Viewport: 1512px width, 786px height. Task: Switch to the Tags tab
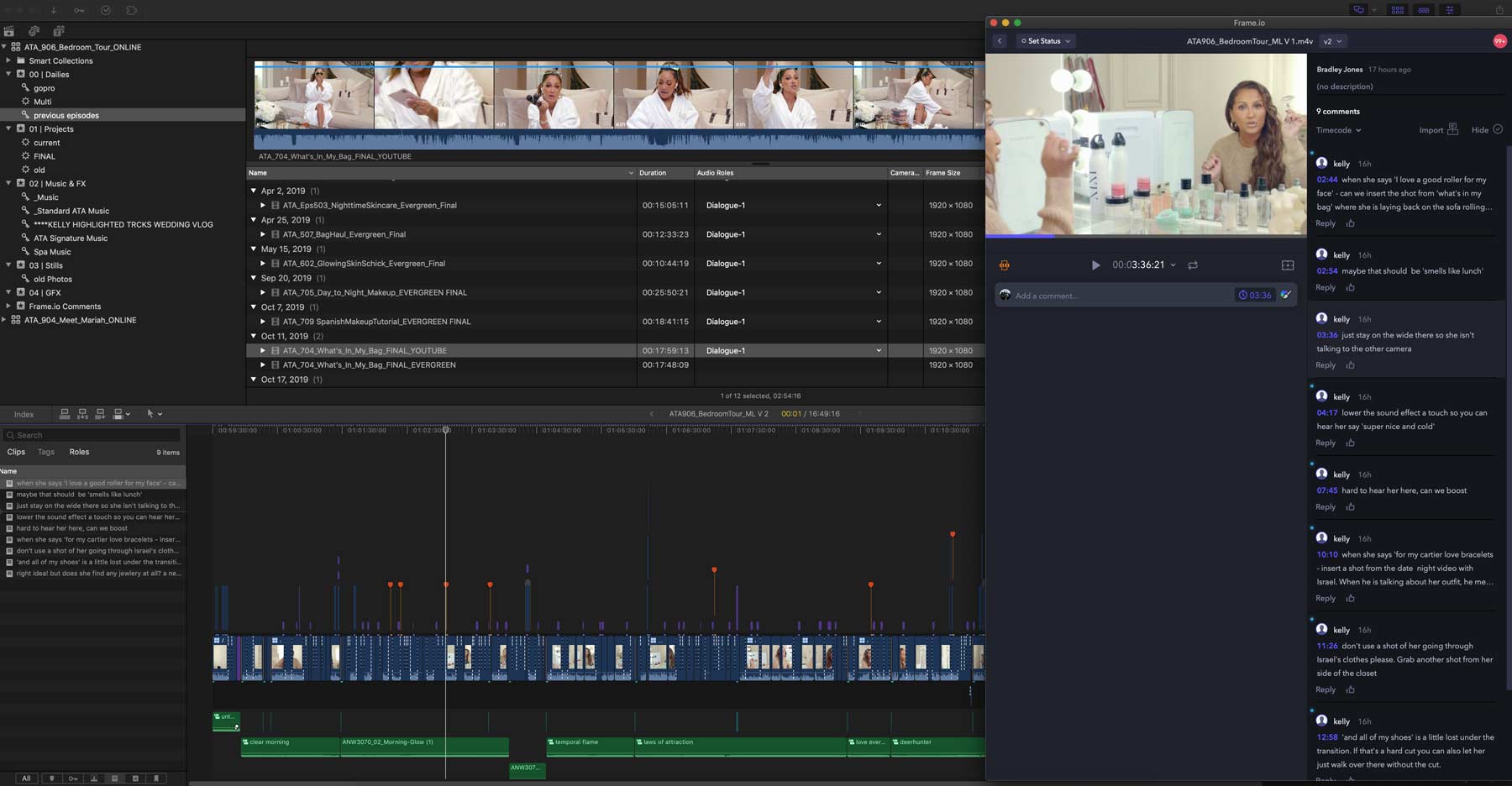coord(46,452)
